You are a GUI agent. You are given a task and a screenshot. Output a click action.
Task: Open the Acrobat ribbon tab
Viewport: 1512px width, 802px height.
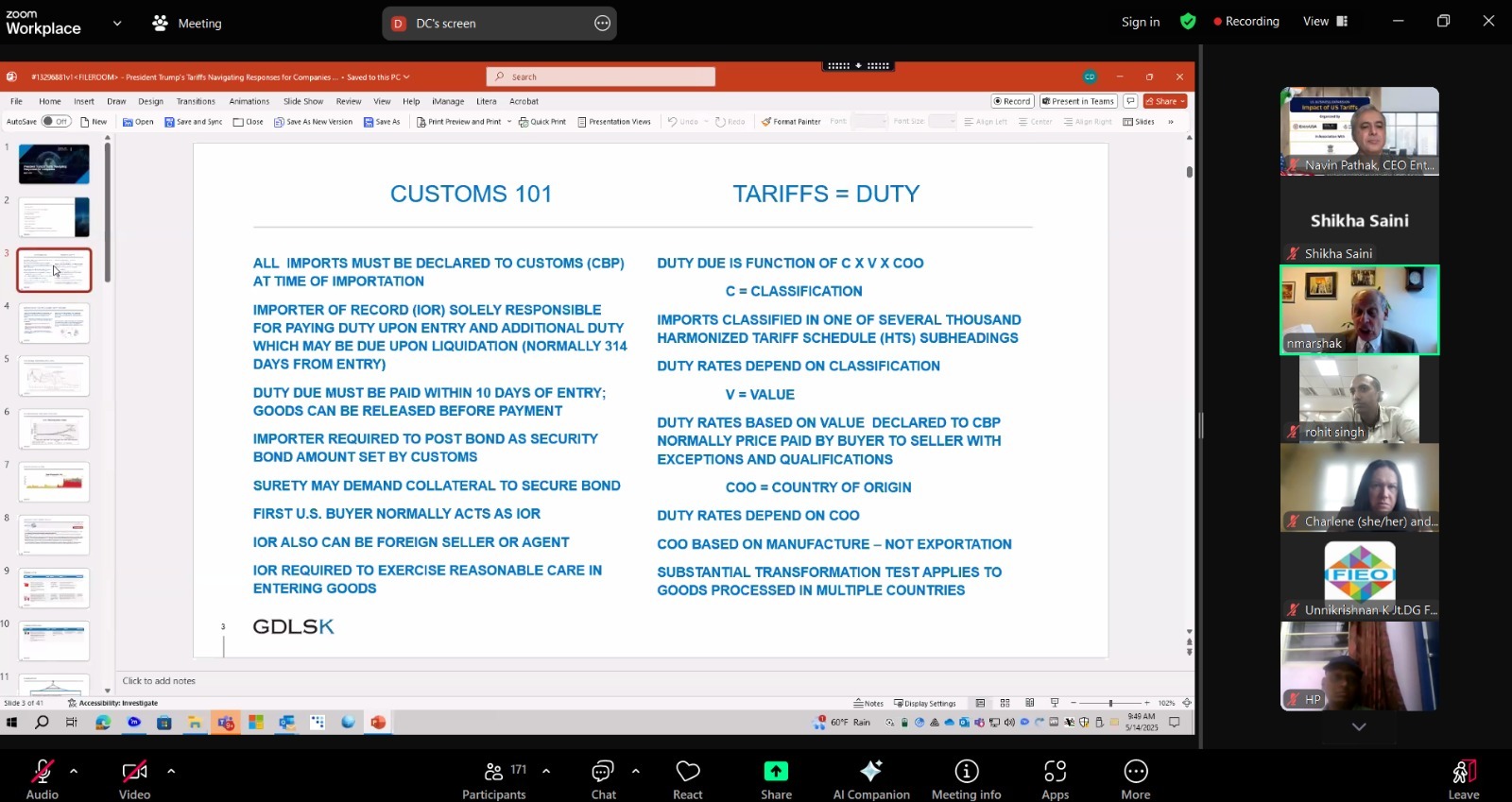pos(524,101)
